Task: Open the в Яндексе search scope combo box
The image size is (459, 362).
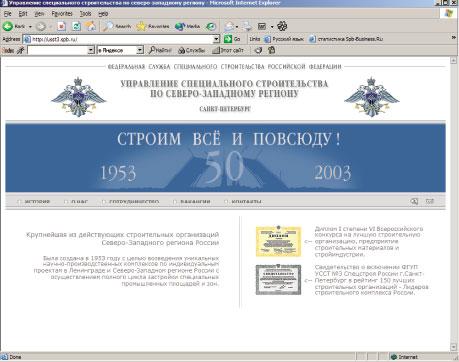Action: click(120, 50)
